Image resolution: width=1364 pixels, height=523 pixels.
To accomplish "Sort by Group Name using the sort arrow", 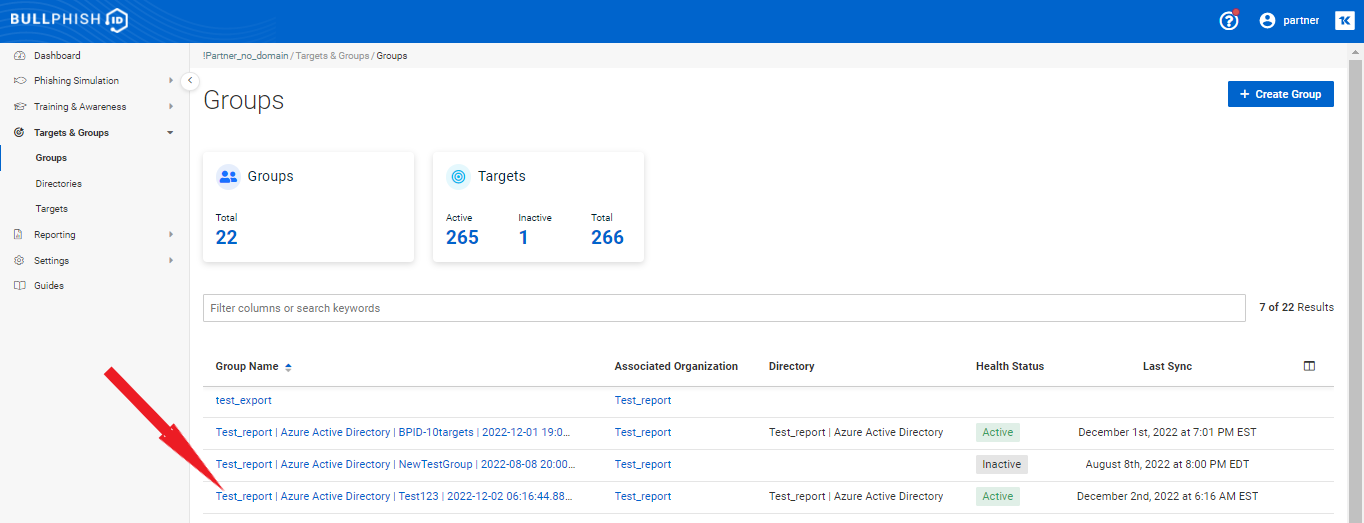I will [288, 367].
